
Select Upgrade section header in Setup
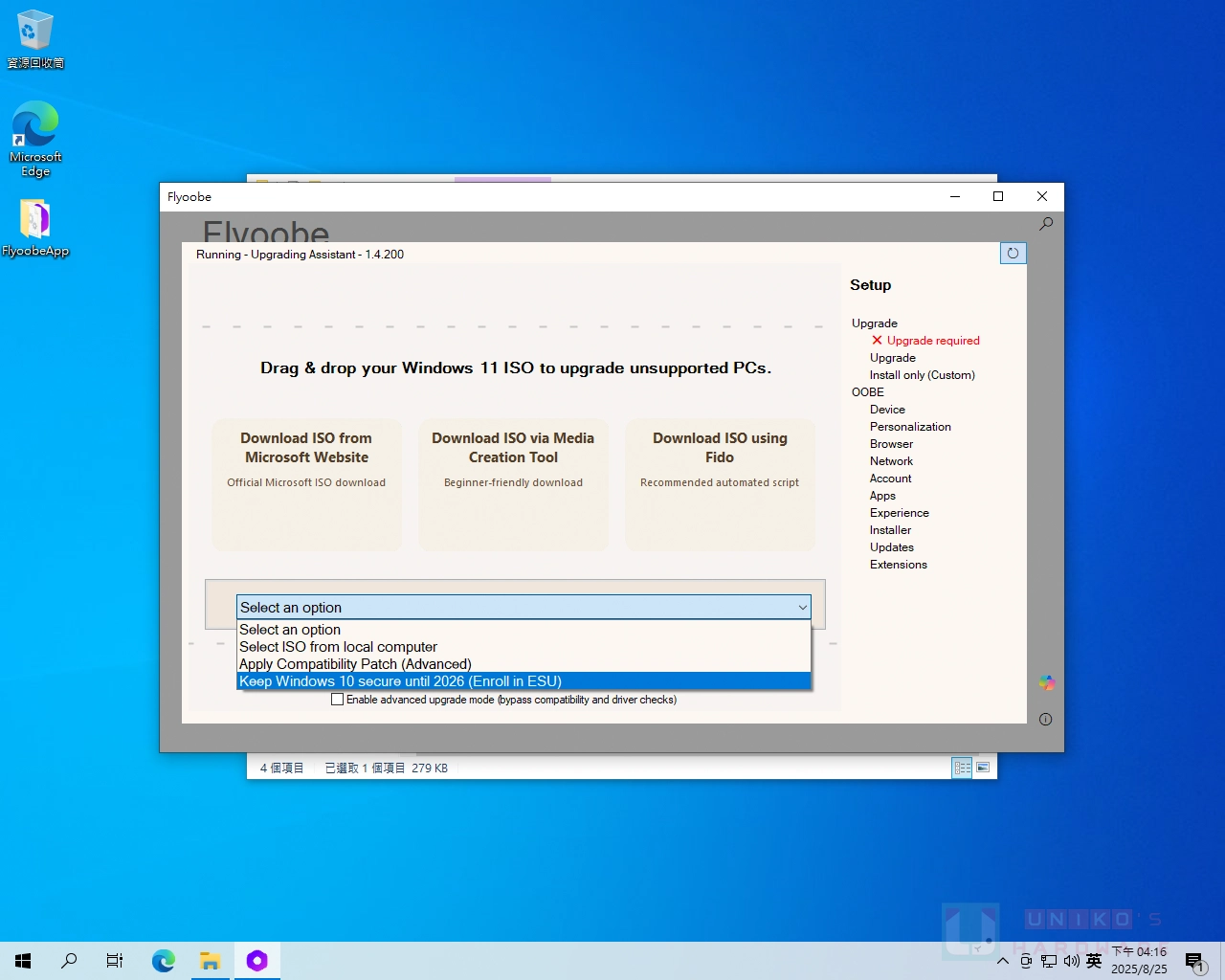[875, 323]
